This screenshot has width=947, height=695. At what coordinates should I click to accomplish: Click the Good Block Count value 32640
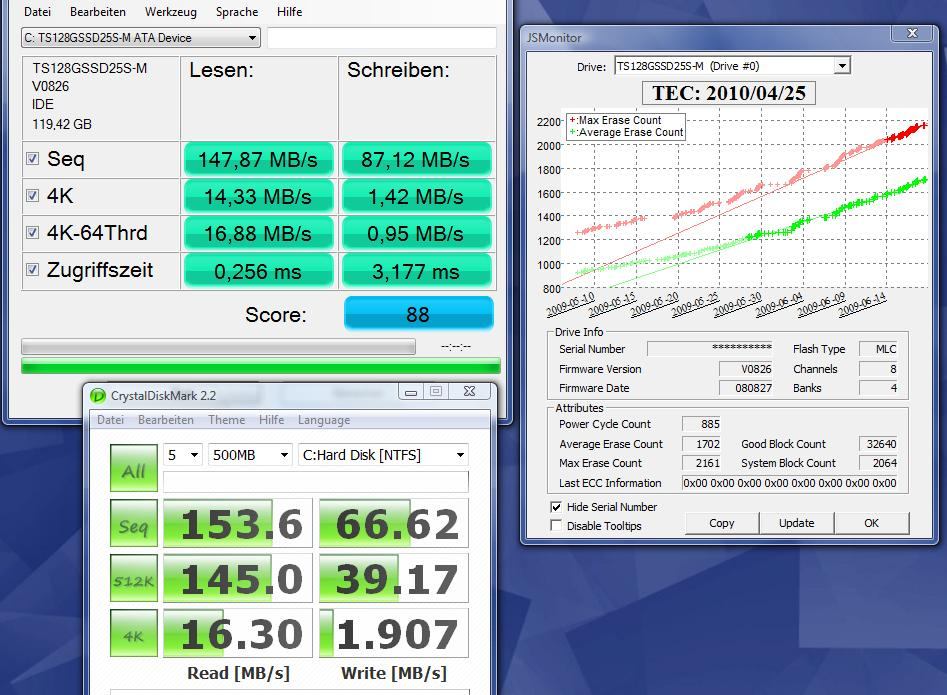pyautogui.click(x=878, y=444)
